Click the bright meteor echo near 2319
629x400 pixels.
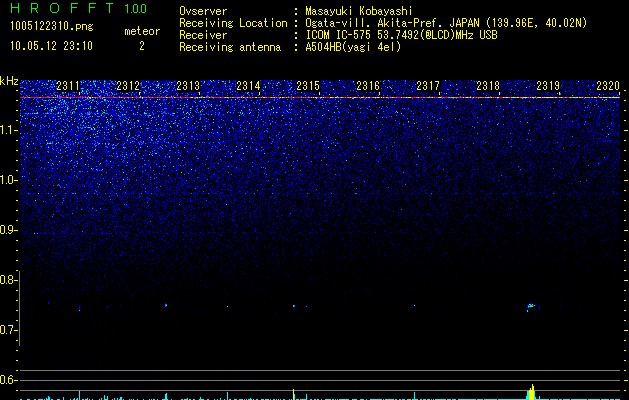tap(532, 306)
